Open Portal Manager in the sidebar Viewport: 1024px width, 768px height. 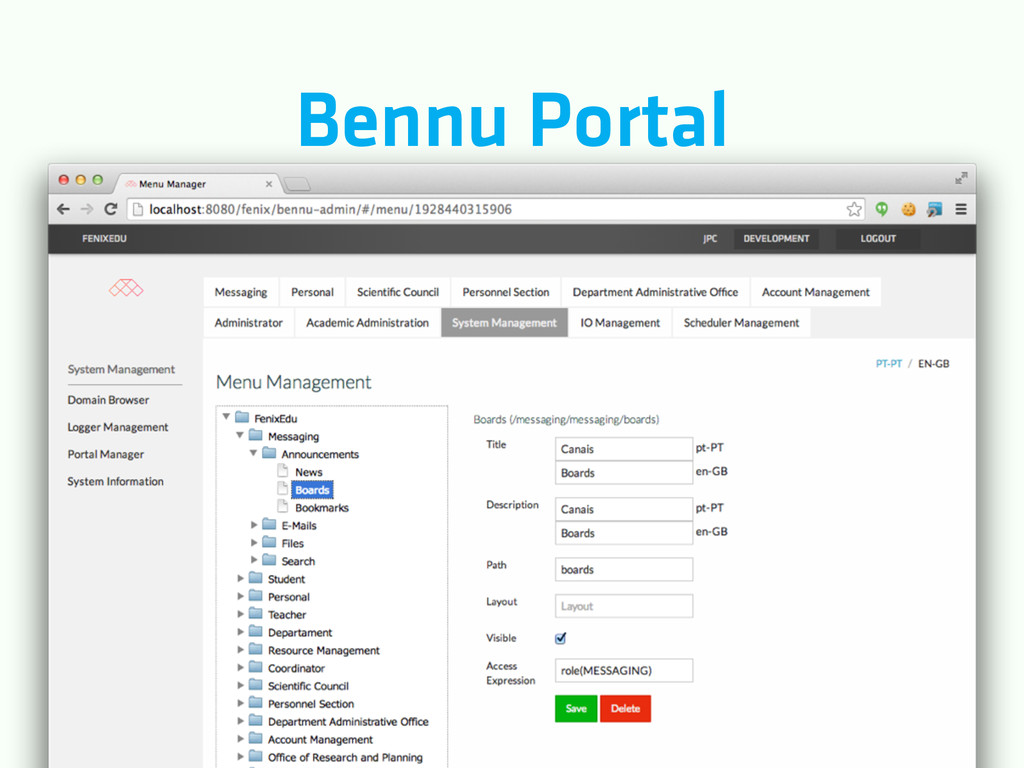106,454
